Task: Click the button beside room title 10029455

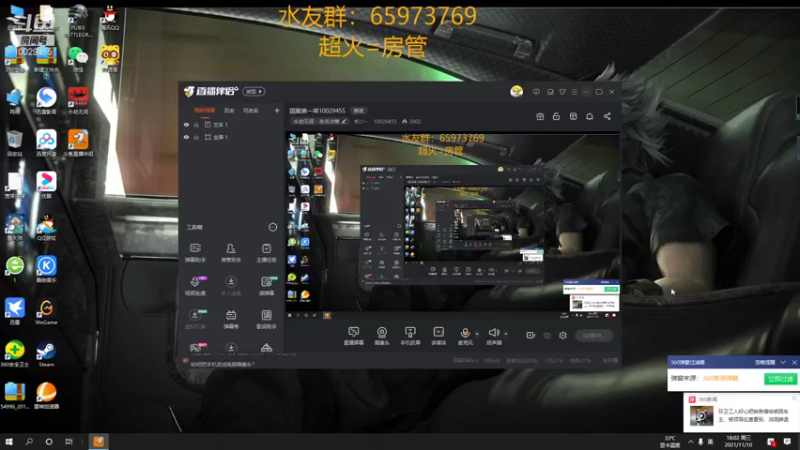Action: pyautogui.click(x=359, y=110)
